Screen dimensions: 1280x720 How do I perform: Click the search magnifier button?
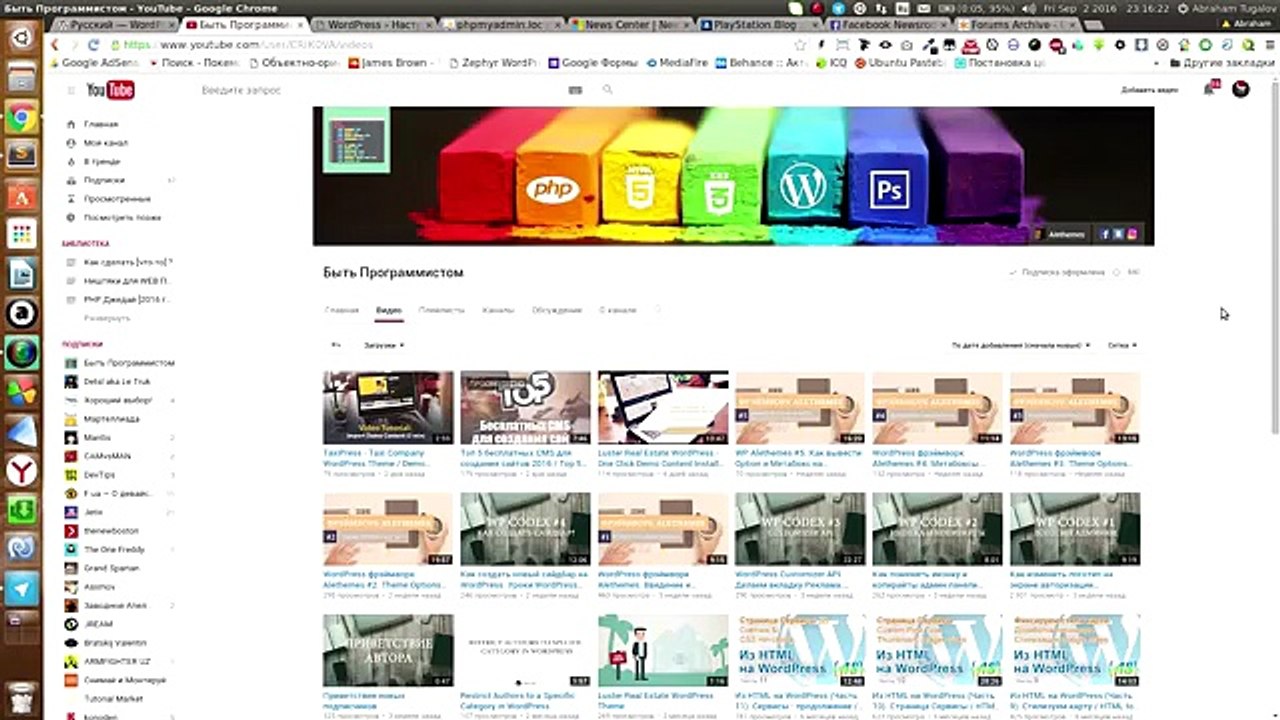(x=607, y=90)
